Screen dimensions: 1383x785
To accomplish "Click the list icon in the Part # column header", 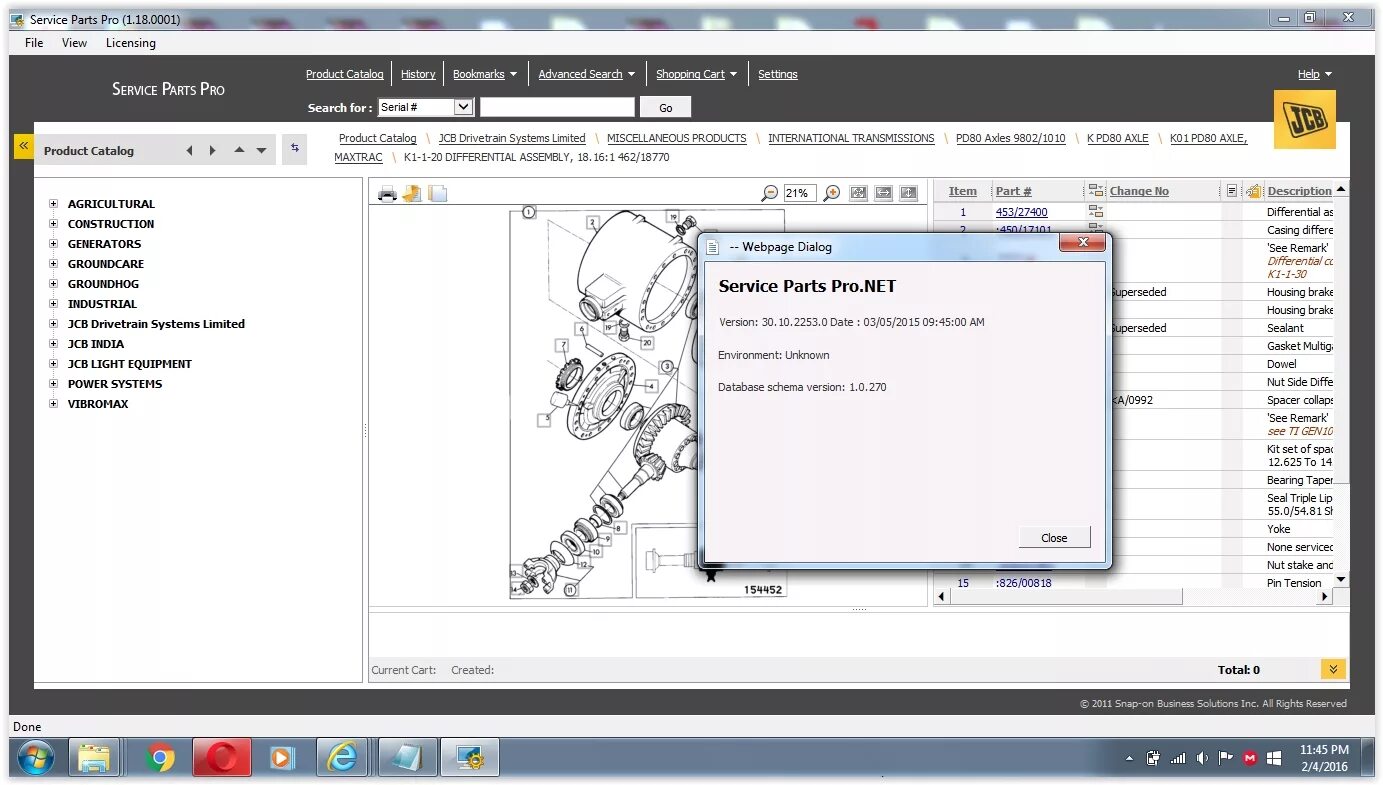I will point(1096,191).
